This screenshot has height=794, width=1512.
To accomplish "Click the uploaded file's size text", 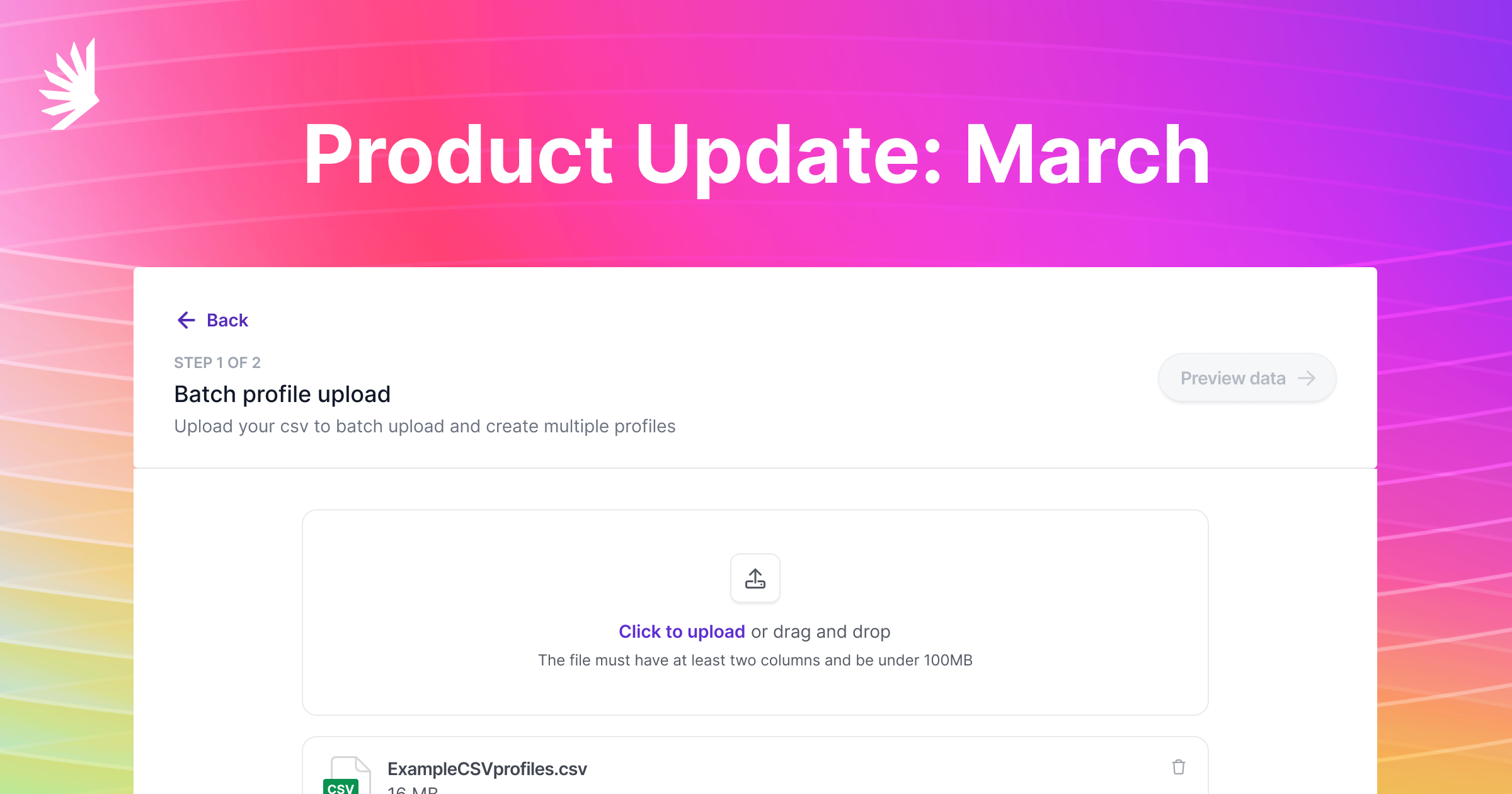I will point(413,790).
